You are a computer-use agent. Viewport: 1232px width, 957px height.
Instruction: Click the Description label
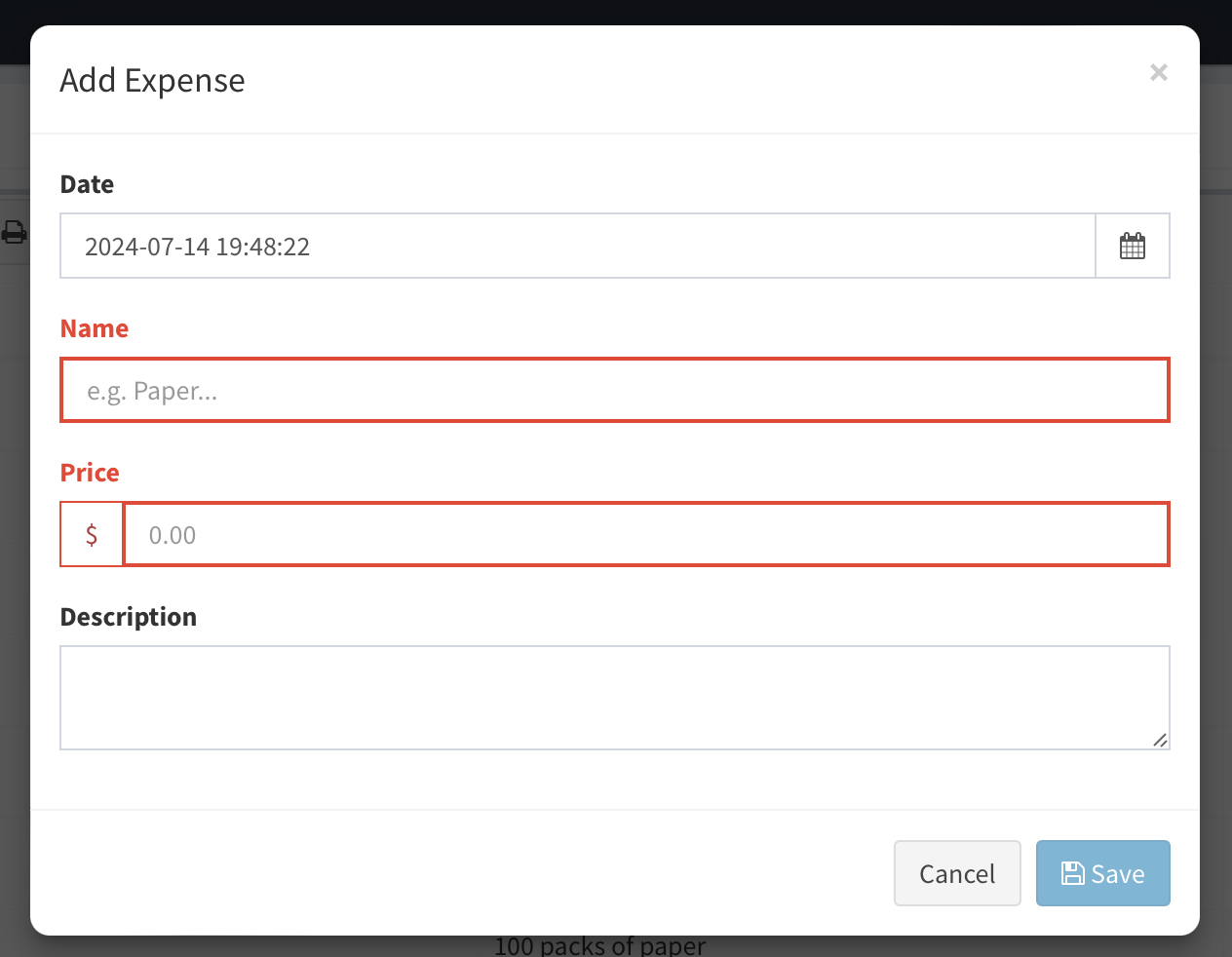(129, 617)
